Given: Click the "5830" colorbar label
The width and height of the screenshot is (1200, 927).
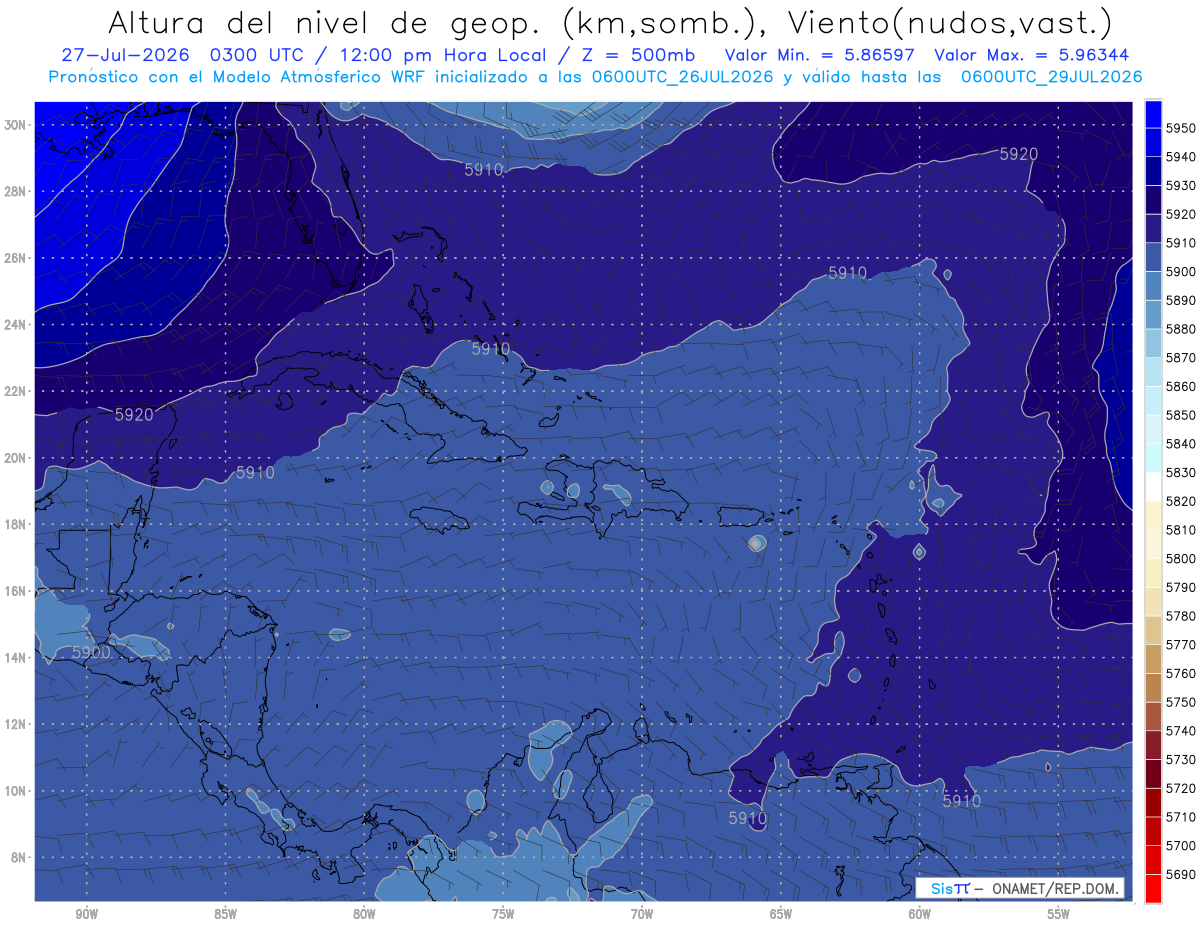Looking at the screenshot, I should [x=1181, y=472].
